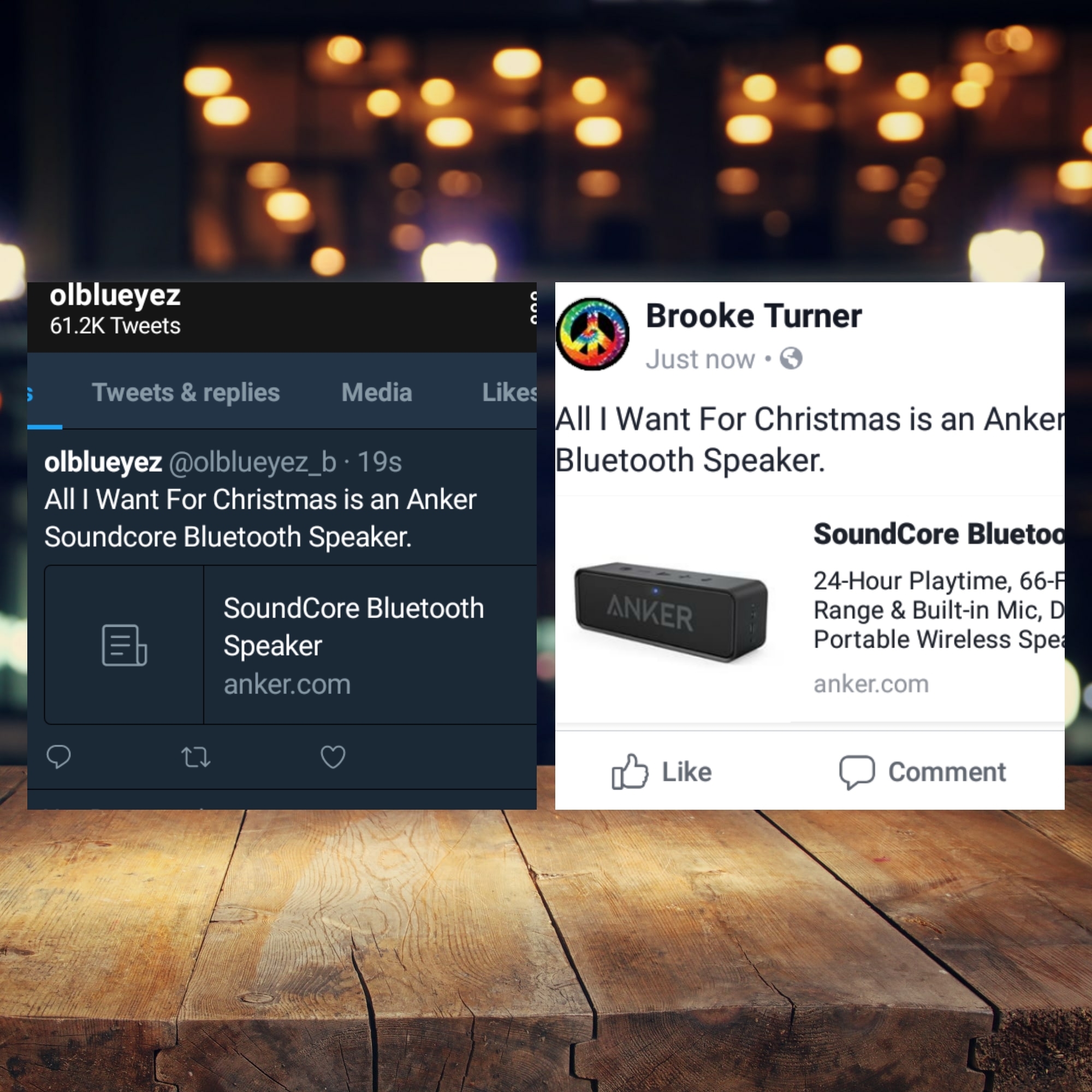Click the tie-dye peace sign profile picture
The height and width of the screenshot is (1092, 1092).
click(592, 334)
